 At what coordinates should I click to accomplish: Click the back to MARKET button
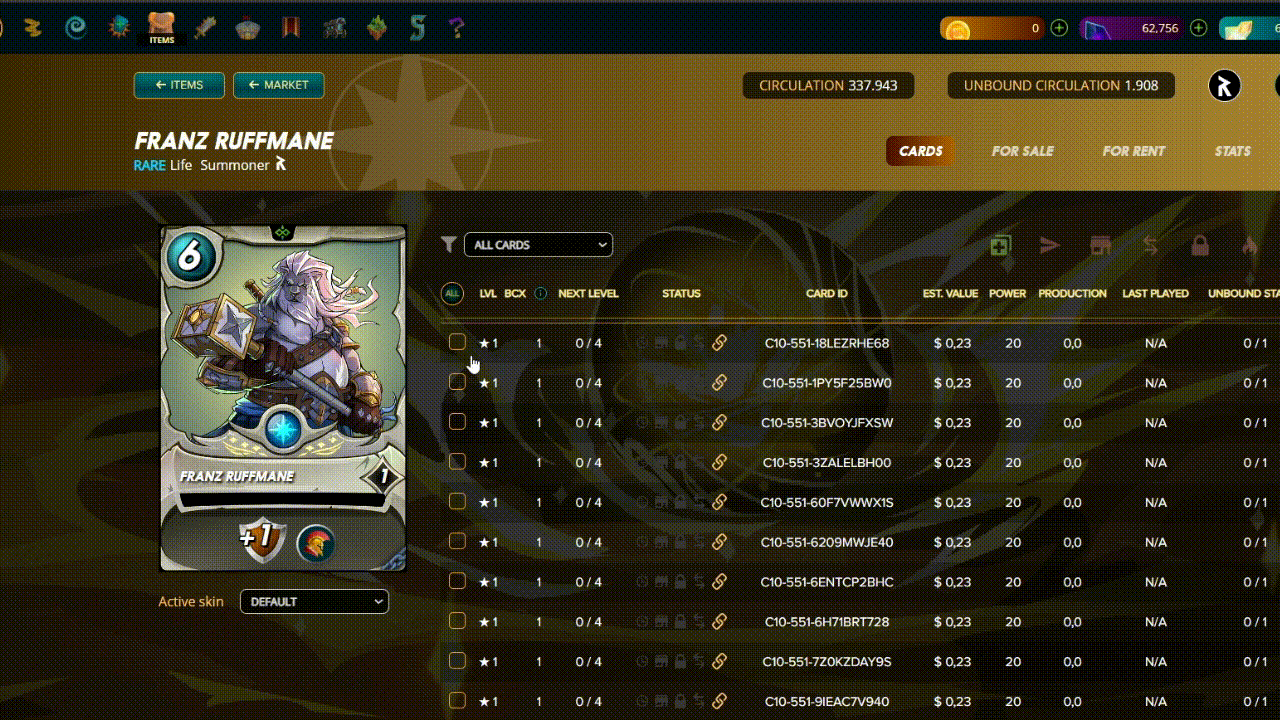click(x=278, y=85)
